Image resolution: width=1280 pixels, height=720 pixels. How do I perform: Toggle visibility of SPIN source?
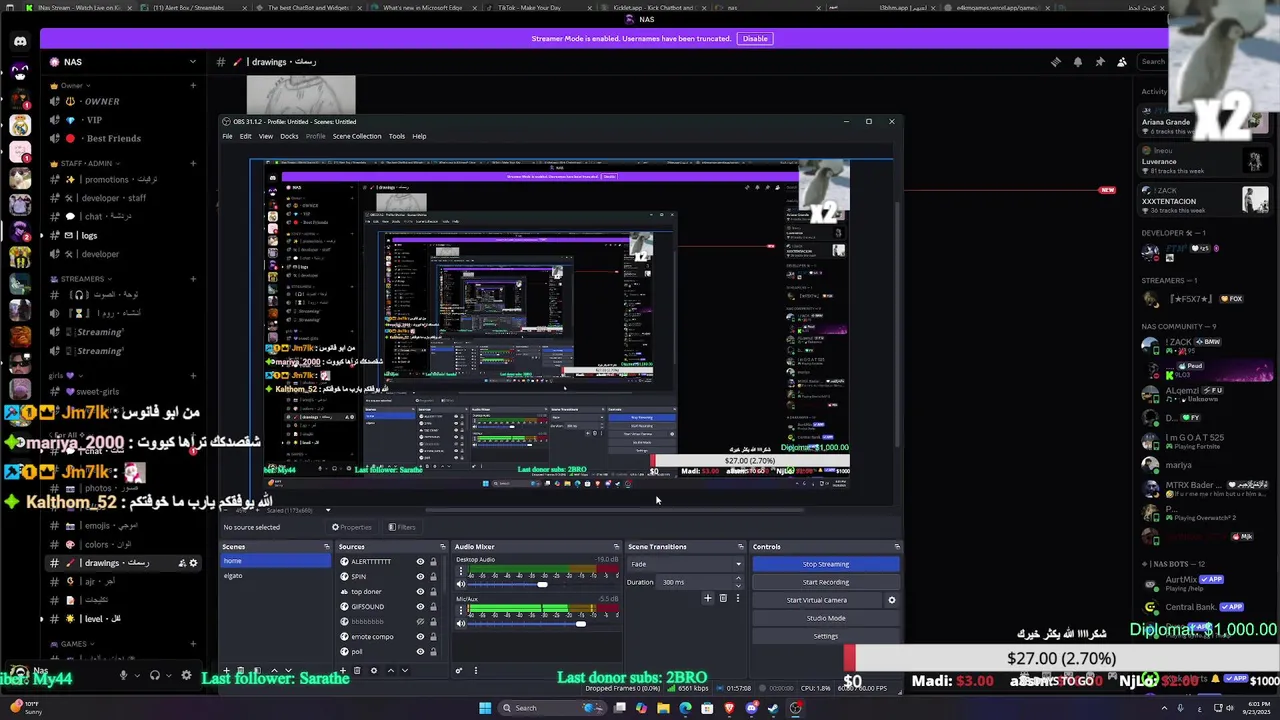point(420,577)
